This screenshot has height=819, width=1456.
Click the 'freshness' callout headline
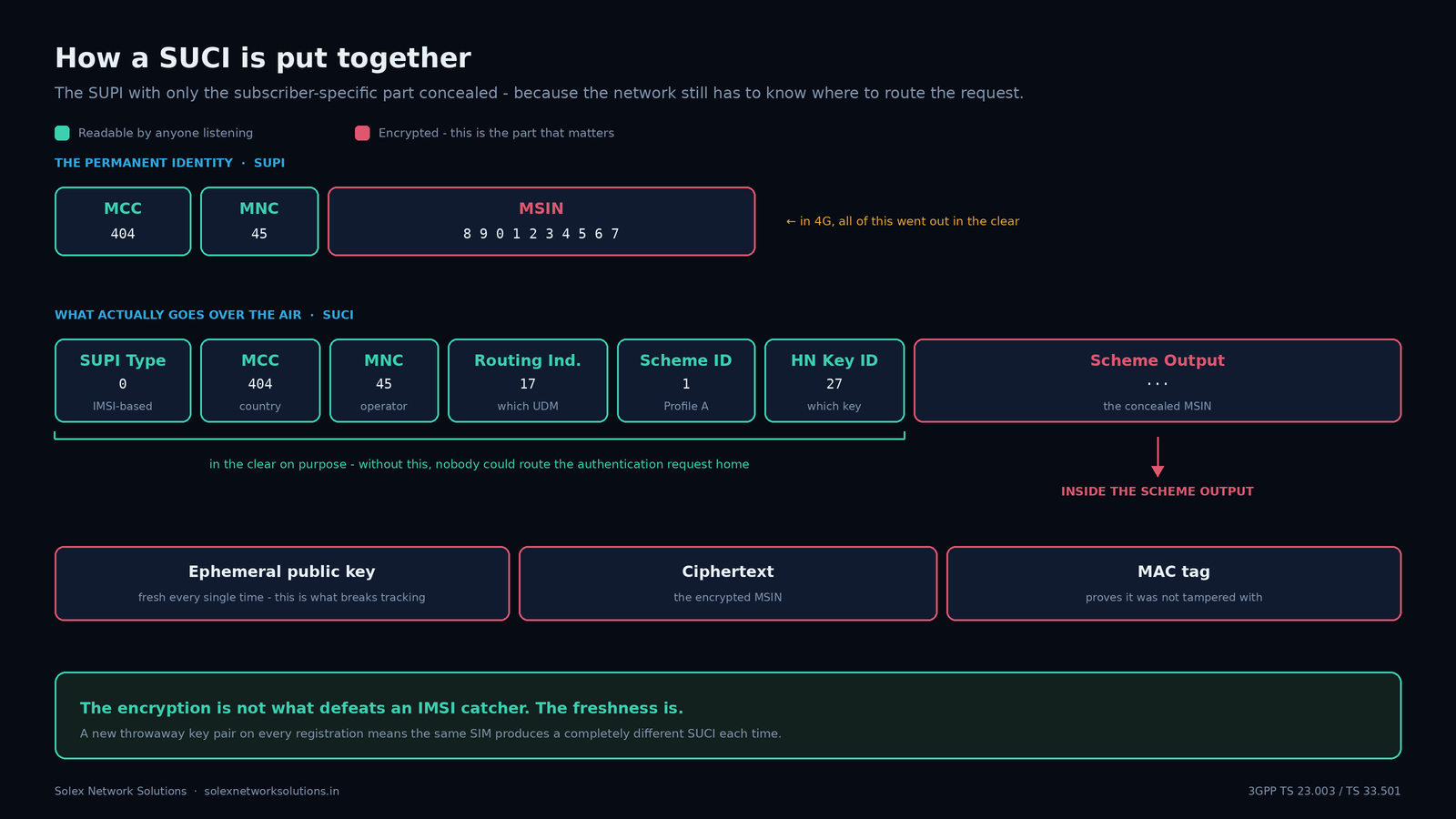coord(381,708)
